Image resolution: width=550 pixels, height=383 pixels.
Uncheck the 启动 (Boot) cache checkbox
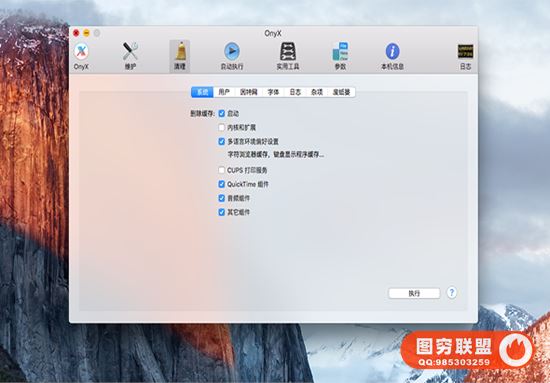point(221,114)
